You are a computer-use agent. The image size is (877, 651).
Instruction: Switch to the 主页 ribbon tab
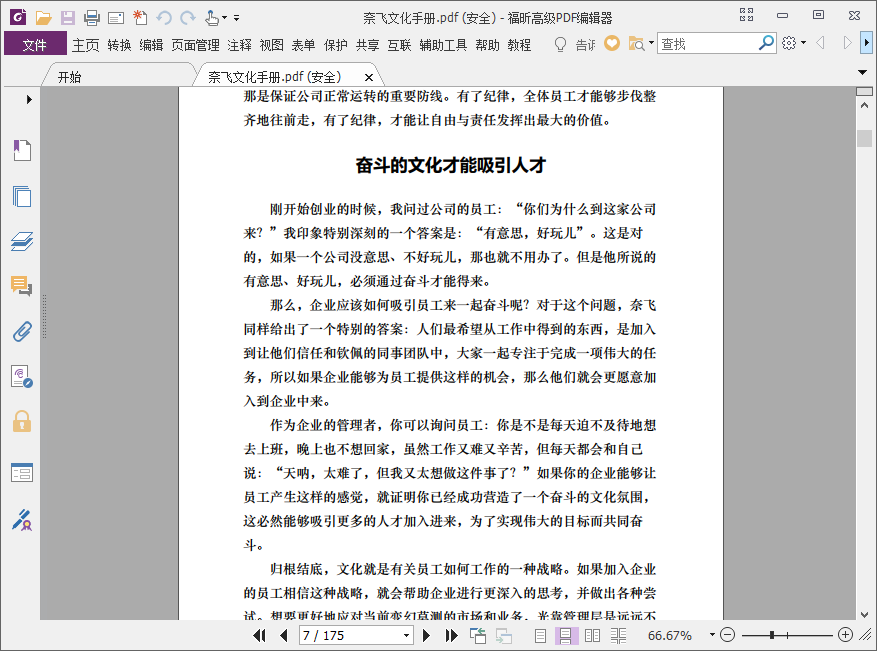pos(86,45)
